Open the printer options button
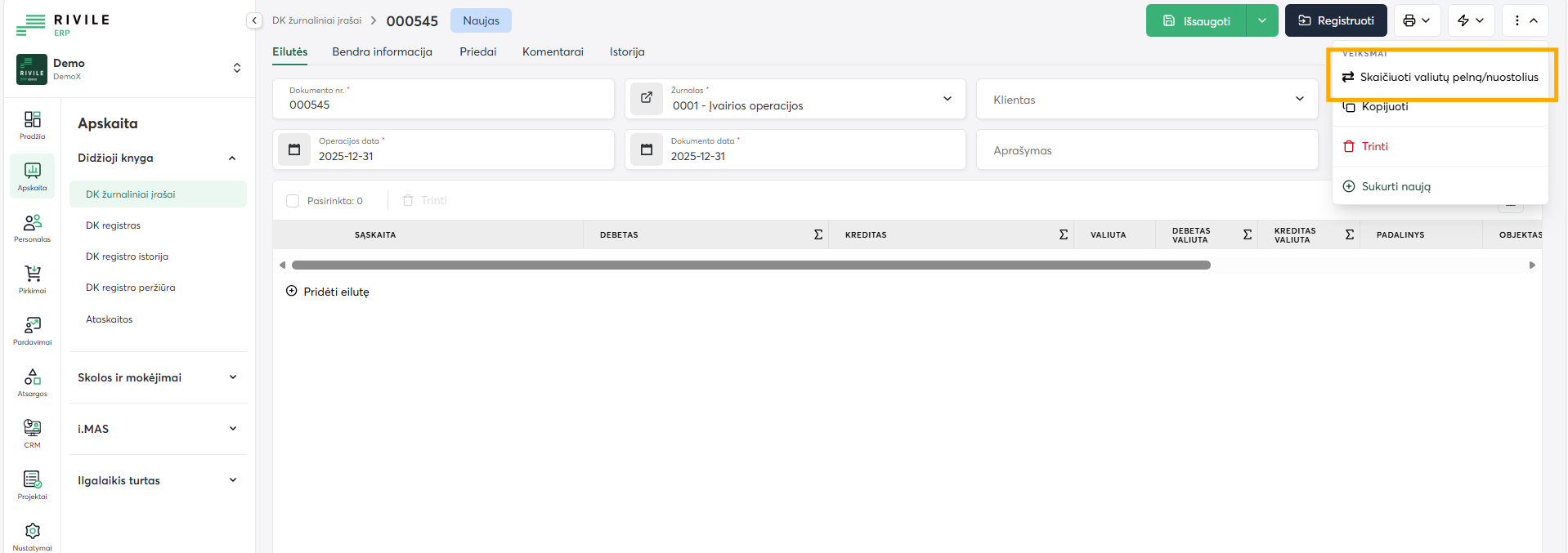 [x=1417, y=20]
